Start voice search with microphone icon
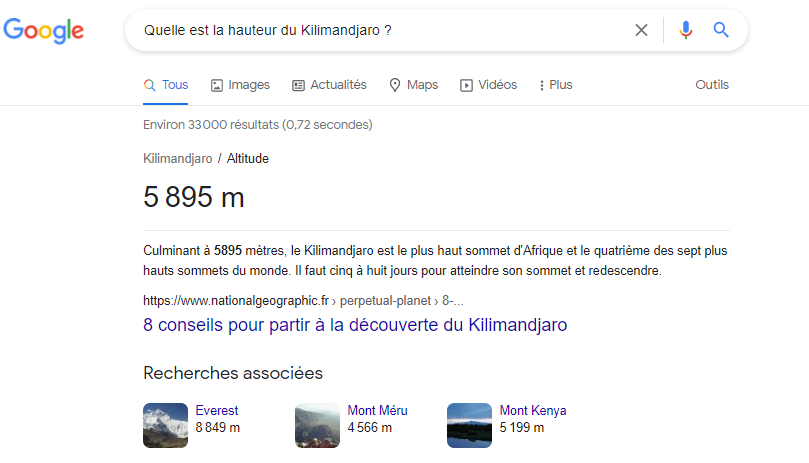This screenshot has height=463, width=809. click(x=686, y=30)
